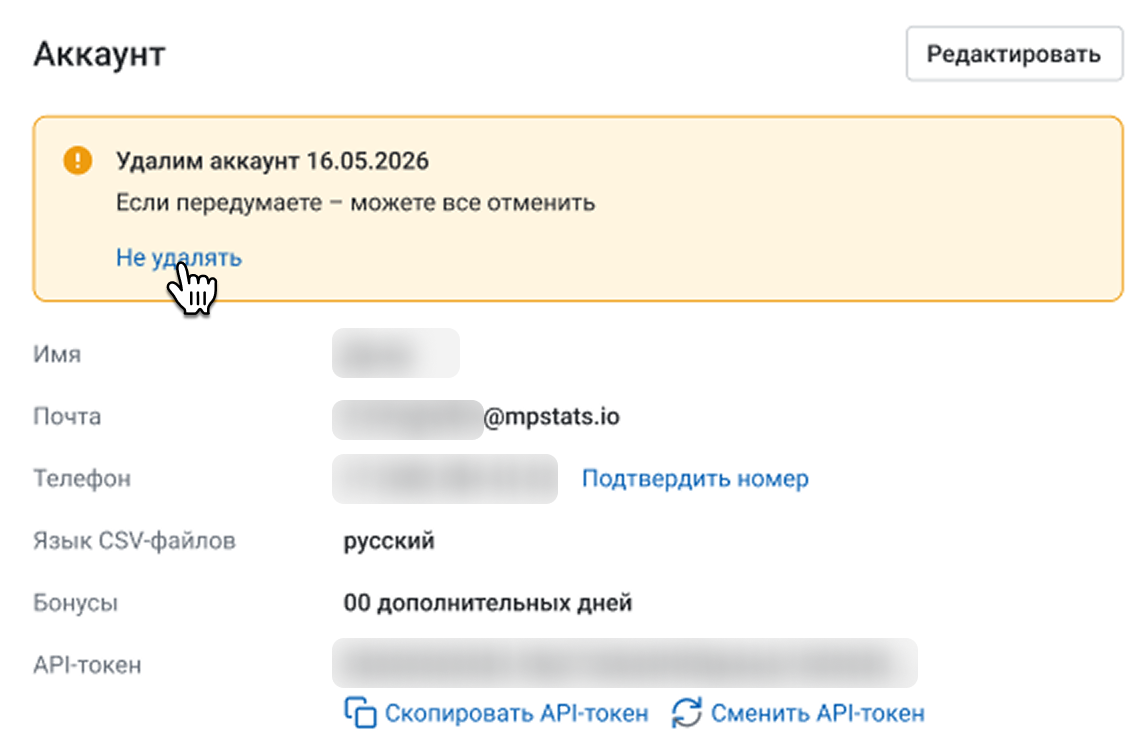Click the русский CSV language value

(x=389, y=541)
